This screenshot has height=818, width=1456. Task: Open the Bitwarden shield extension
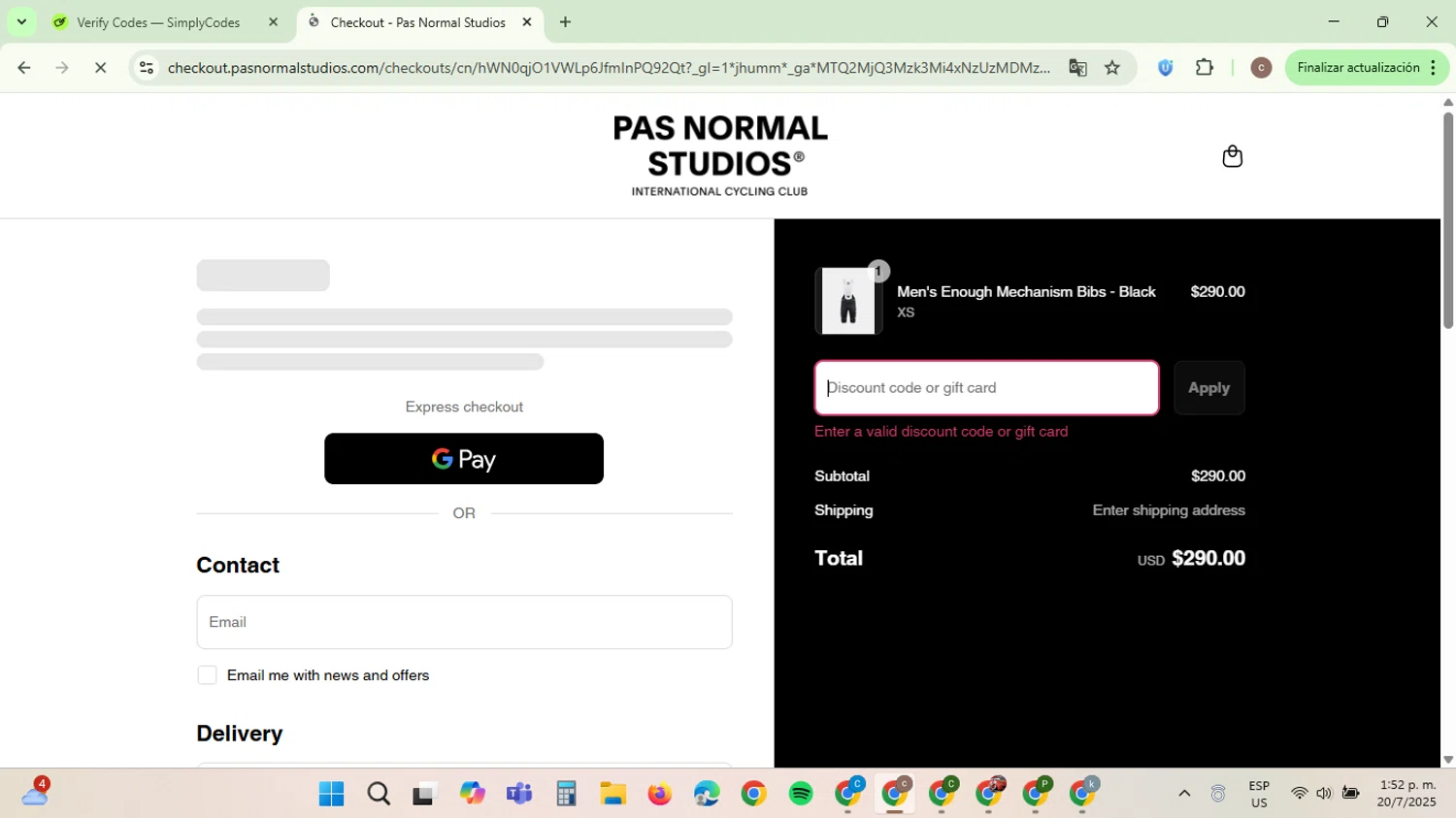[x=1166, y=68]
